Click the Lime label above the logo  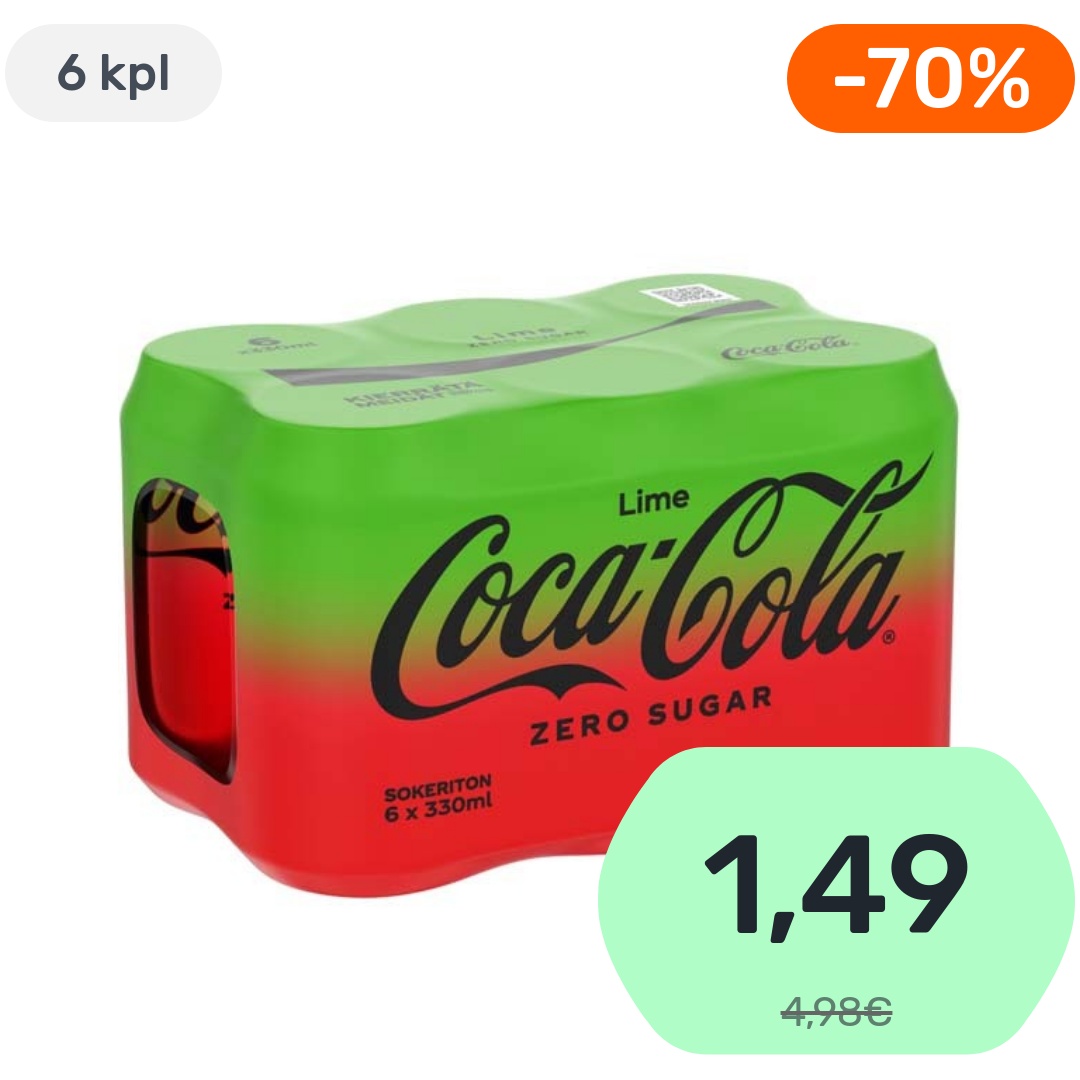(654, 501)
